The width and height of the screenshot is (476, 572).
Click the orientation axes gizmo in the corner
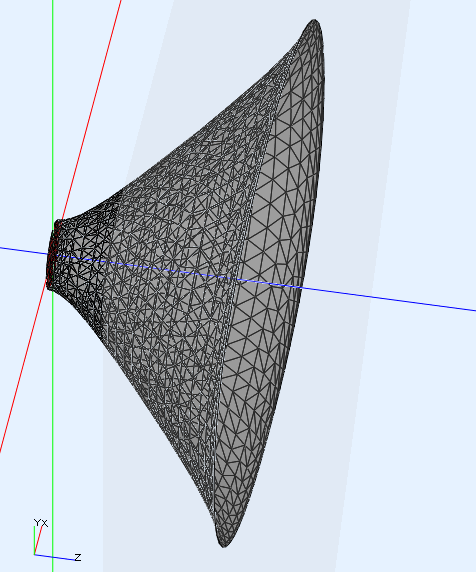(x=57, y=540)
